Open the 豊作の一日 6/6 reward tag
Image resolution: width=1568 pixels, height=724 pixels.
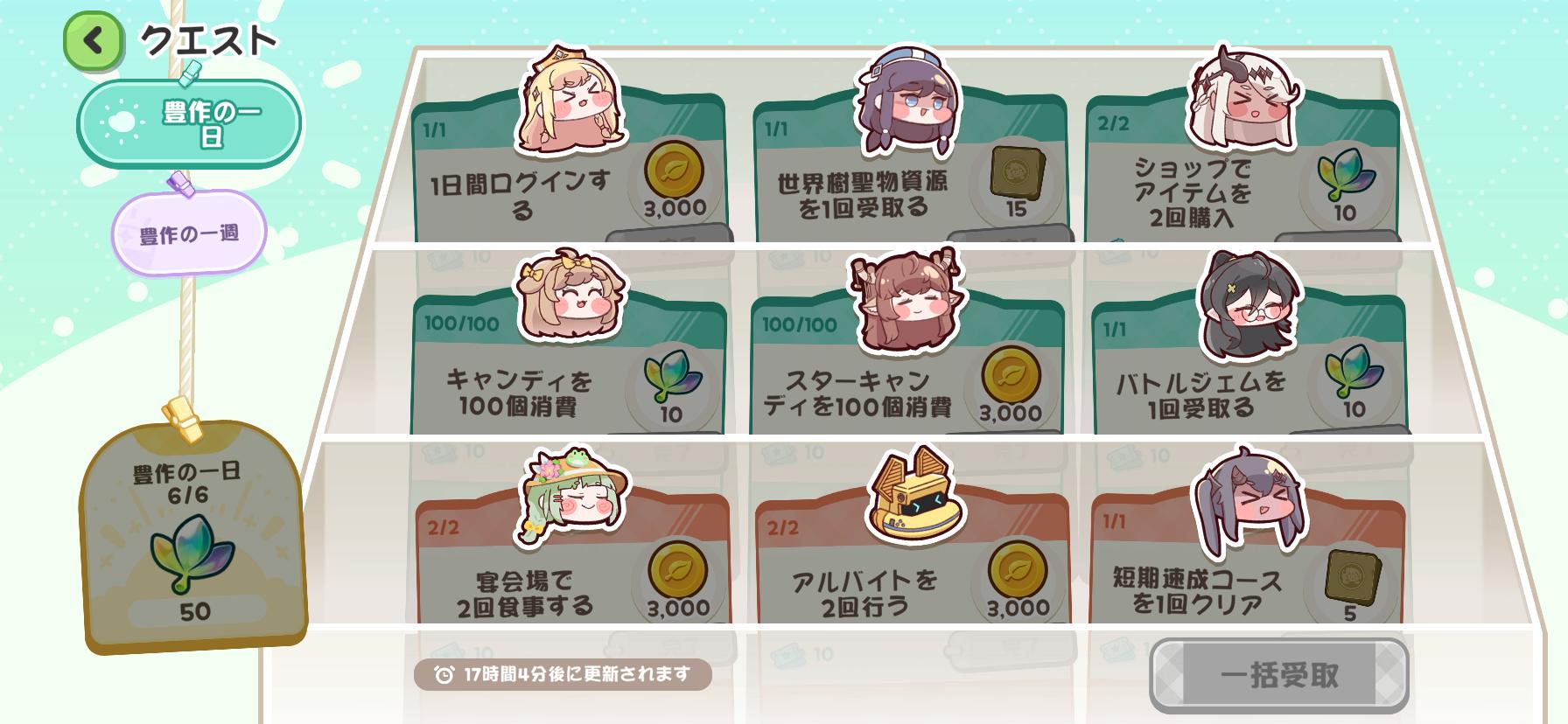point(194,536)
